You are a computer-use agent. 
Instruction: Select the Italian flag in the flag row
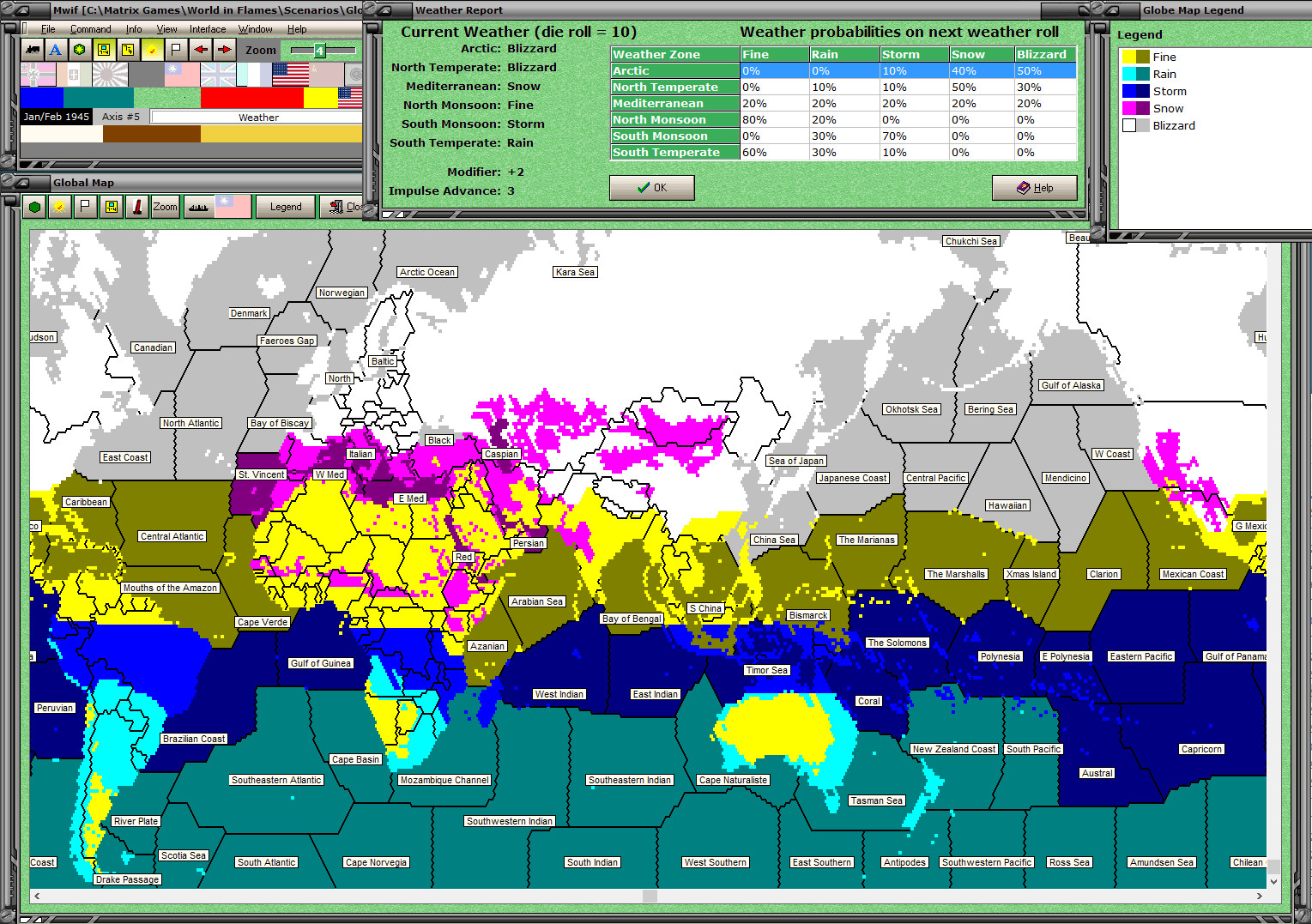click(74, 75)
